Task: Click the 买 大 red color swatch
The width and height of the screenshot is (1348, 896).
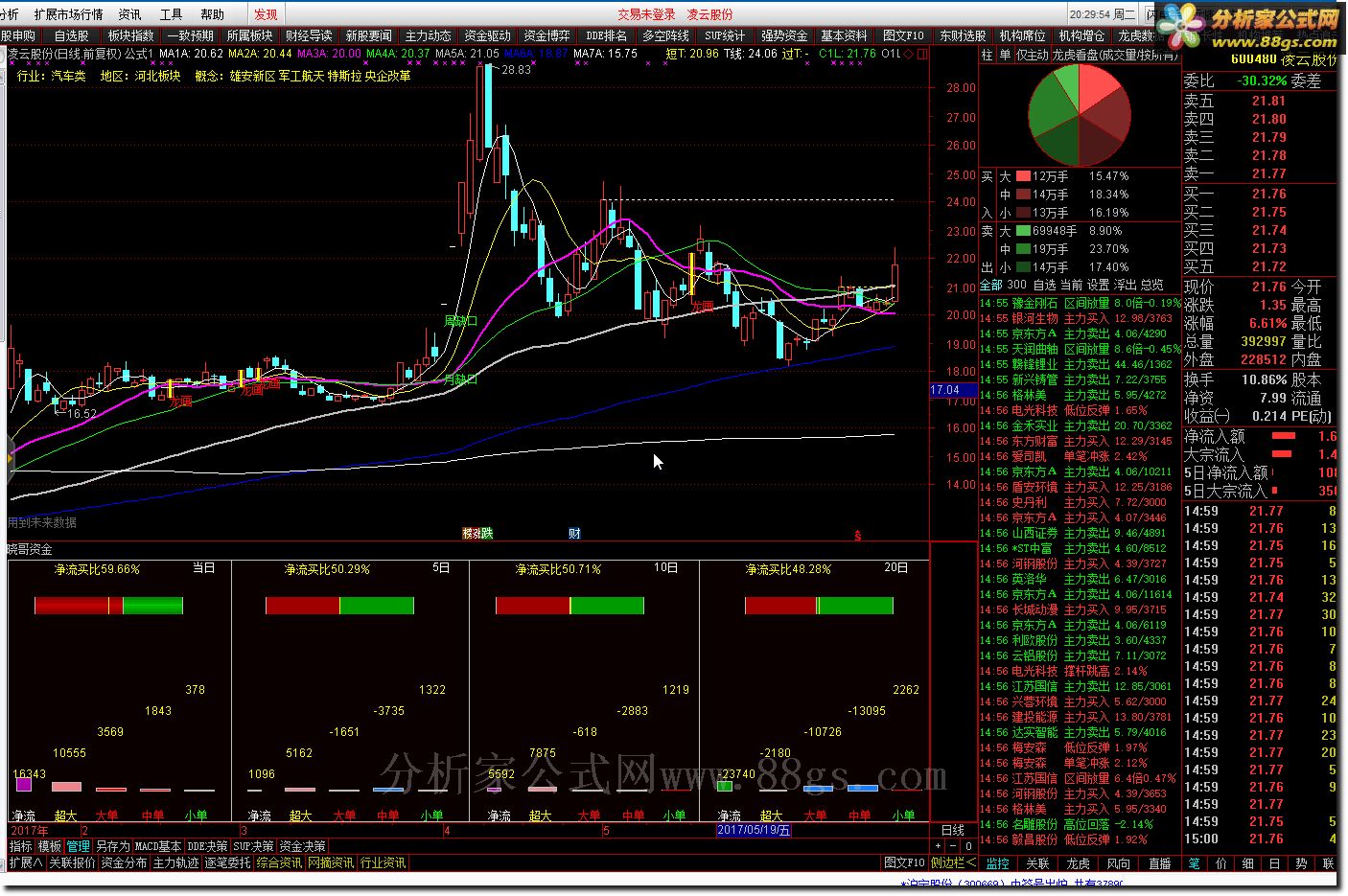Action: coord(1023,176)
